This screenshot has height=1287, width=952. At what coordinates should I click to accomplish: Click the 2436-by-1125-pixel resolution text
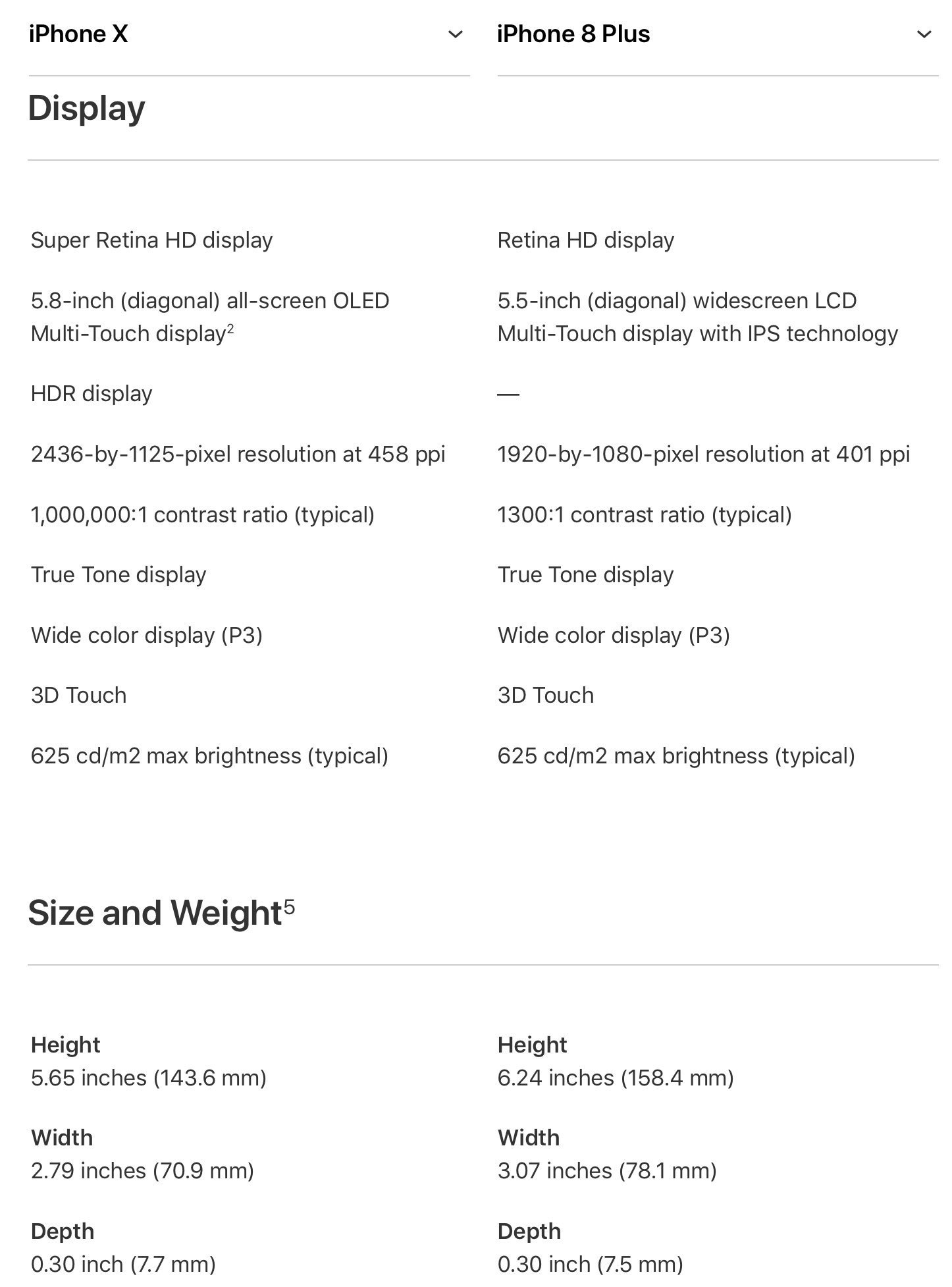[x=238, y=454]
